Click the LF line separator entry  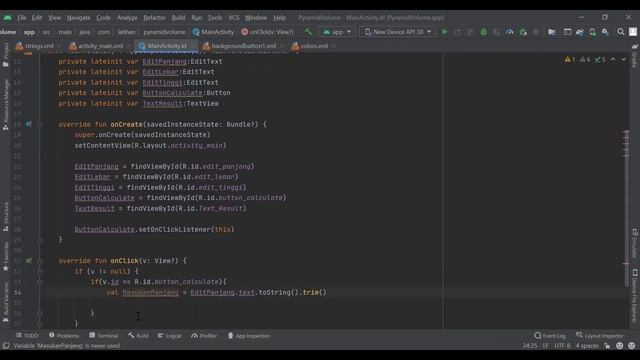pyautogui.click(x=545, y=346)
